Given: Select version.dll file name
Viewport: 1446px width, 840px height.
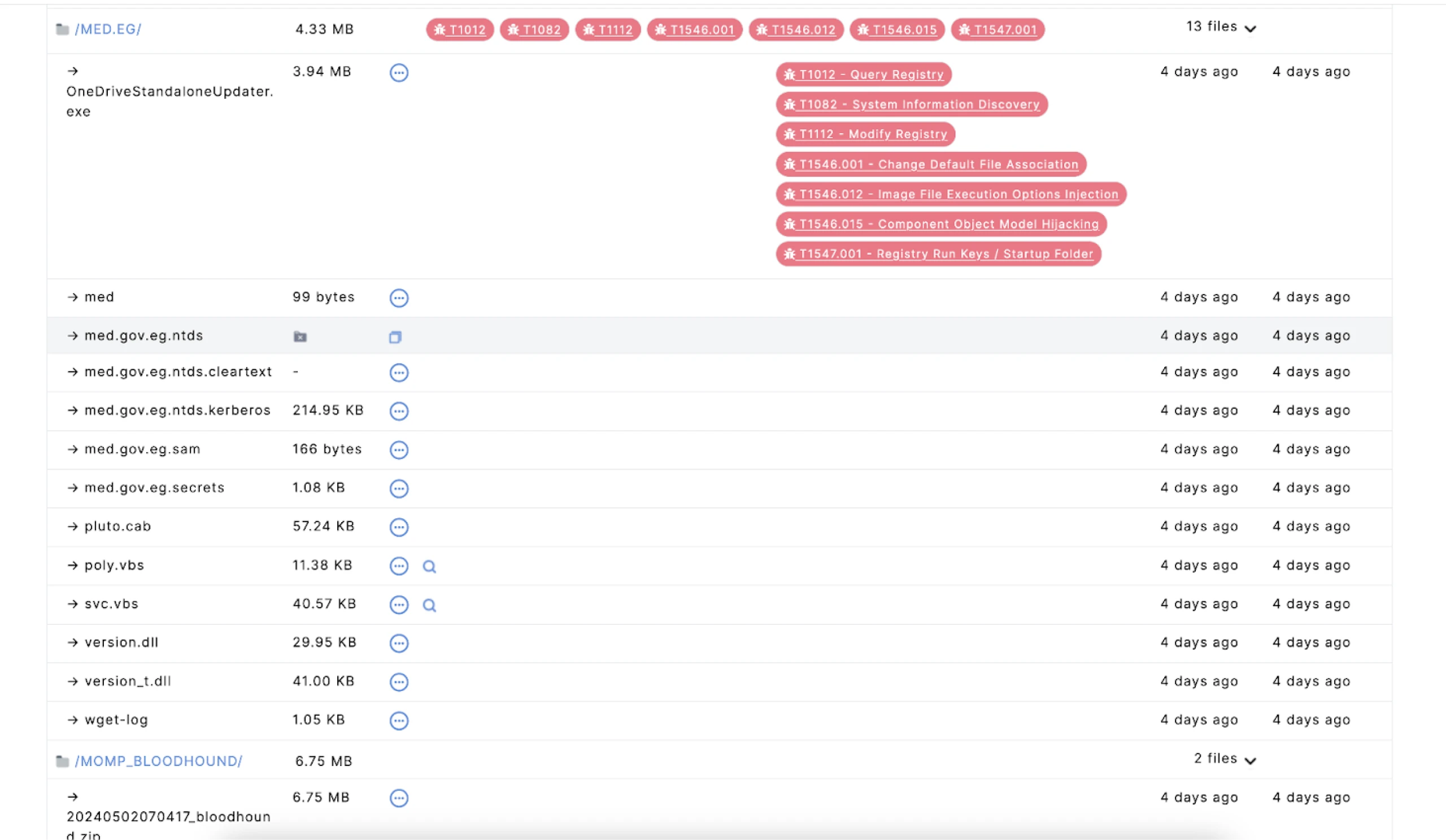Looking at the screenshot, I should pyautogui.click(x=121, y=643).
